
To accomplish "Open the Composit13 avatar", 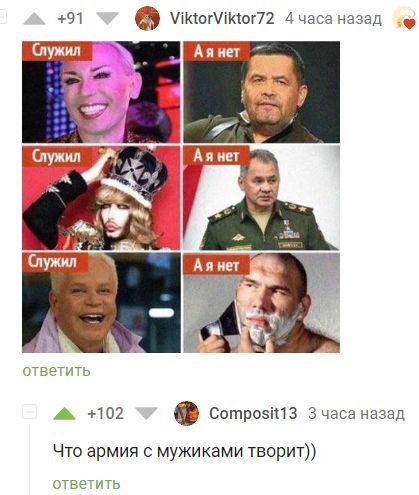I will (186, 413).
